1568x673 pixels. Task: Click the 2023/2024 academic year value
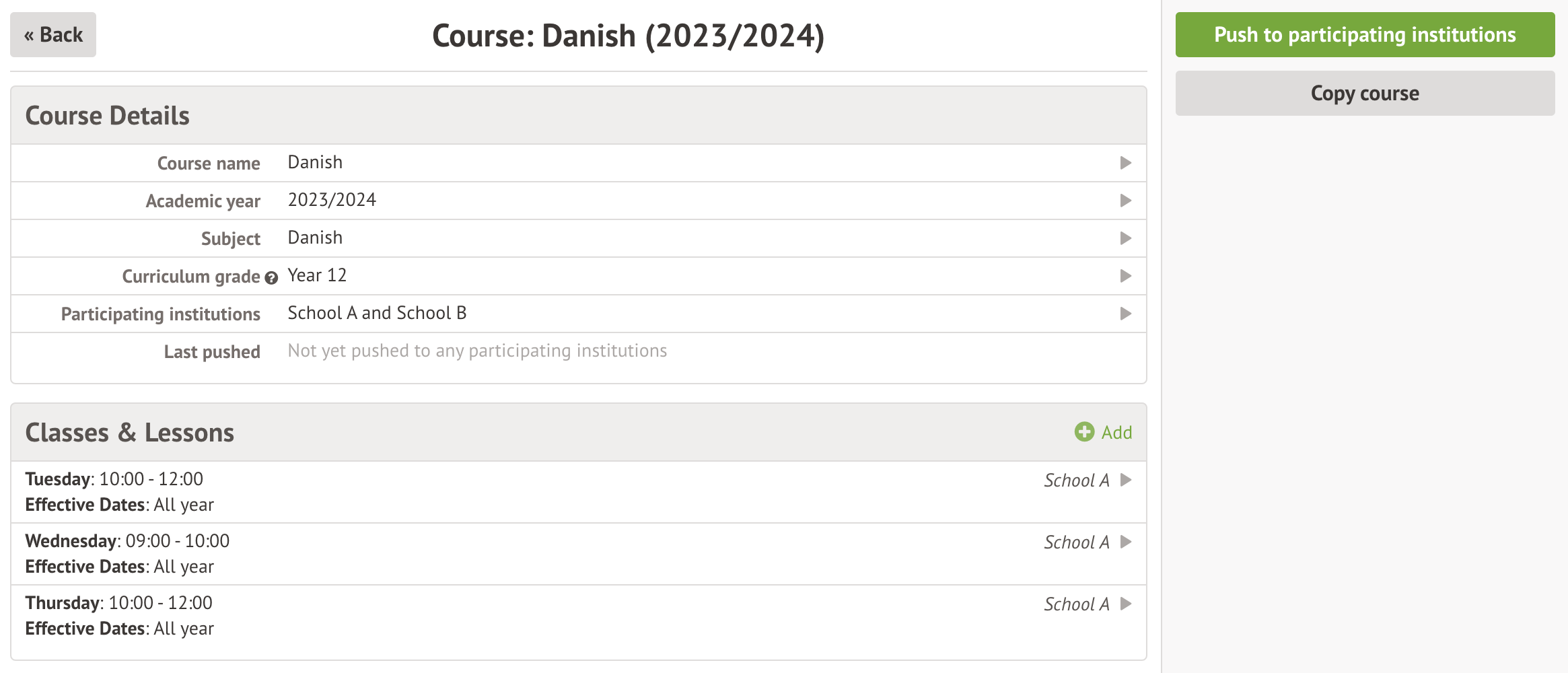point(332,200)
